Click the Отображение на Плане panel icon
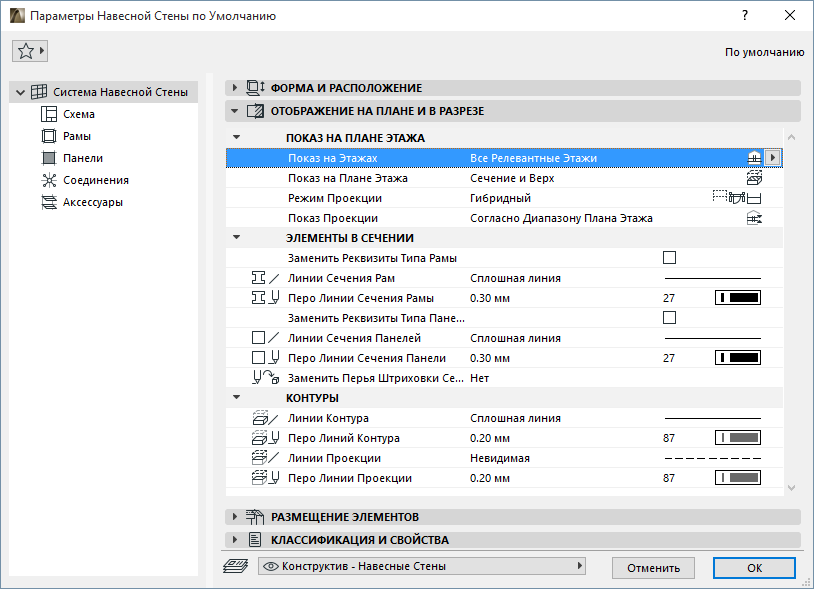Viewport: 814px width, 589px height. pos(255,111)
